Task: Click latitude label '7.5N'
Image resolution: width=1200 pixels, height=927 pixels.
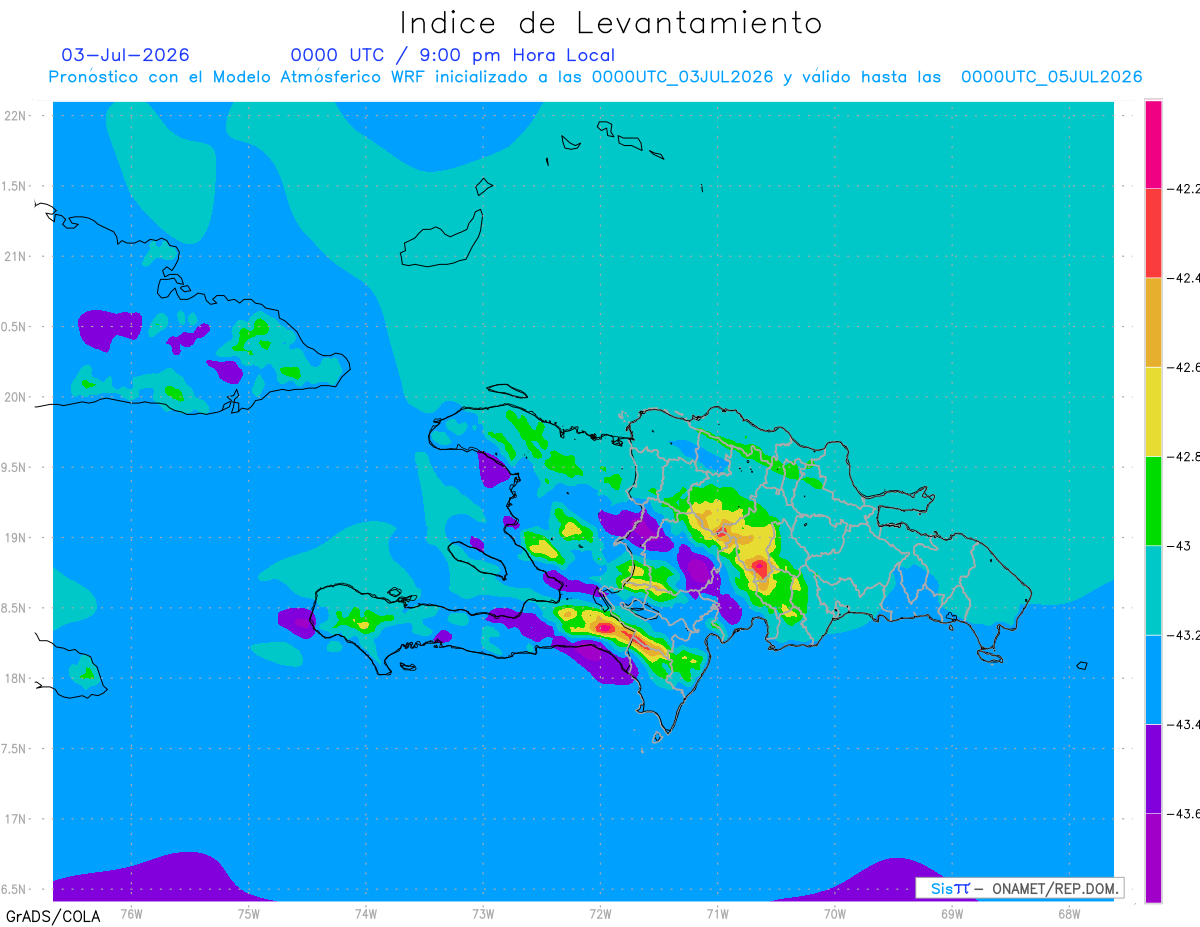Action: 15,749
